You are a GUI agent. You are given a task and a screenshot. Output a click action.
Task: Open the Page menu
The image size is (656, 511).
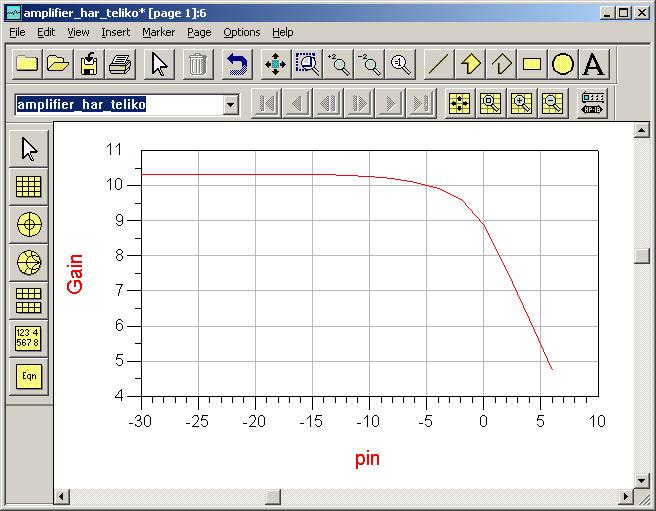pos(199,32)
